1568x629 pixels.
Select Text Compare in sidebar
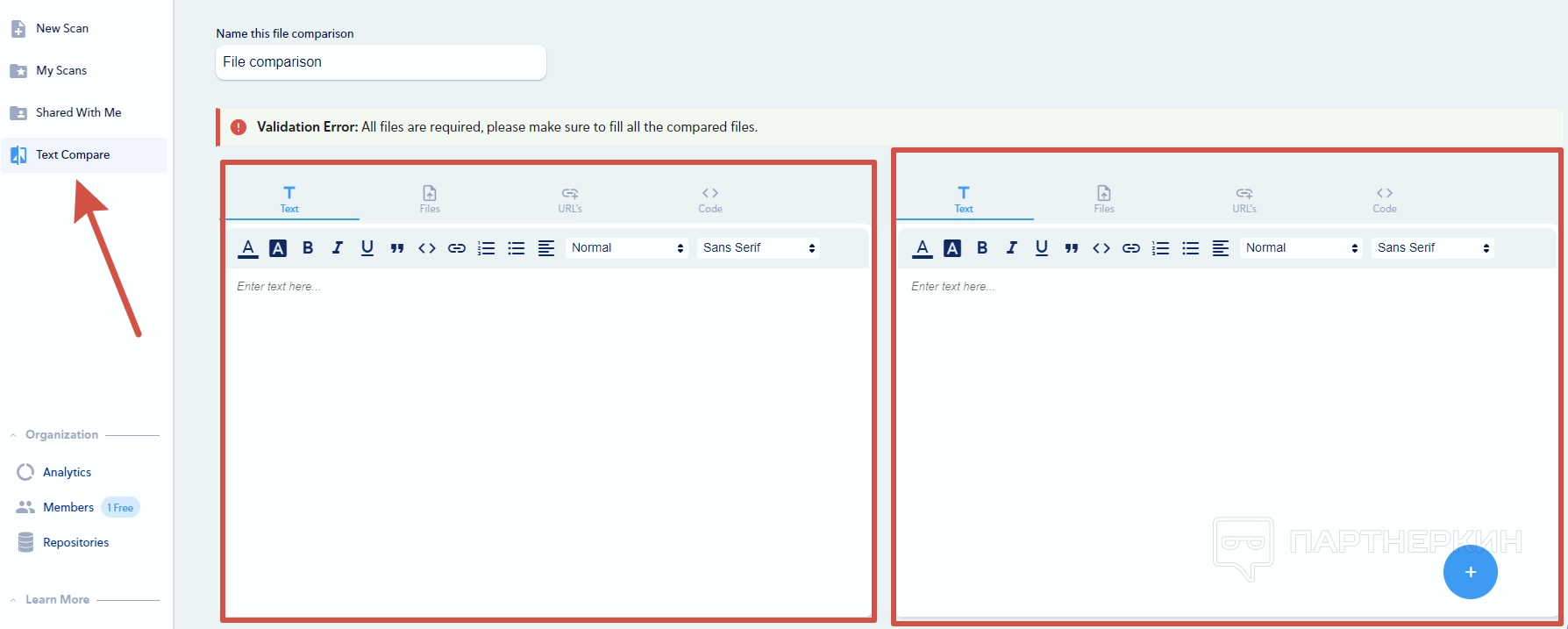83,154
